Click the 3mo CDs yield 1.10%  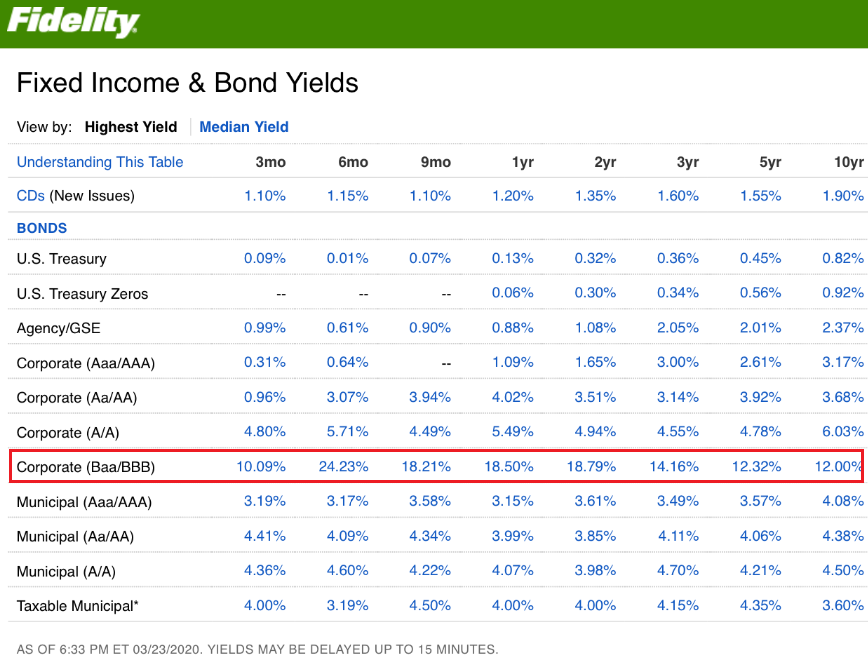tap(265, 196)
